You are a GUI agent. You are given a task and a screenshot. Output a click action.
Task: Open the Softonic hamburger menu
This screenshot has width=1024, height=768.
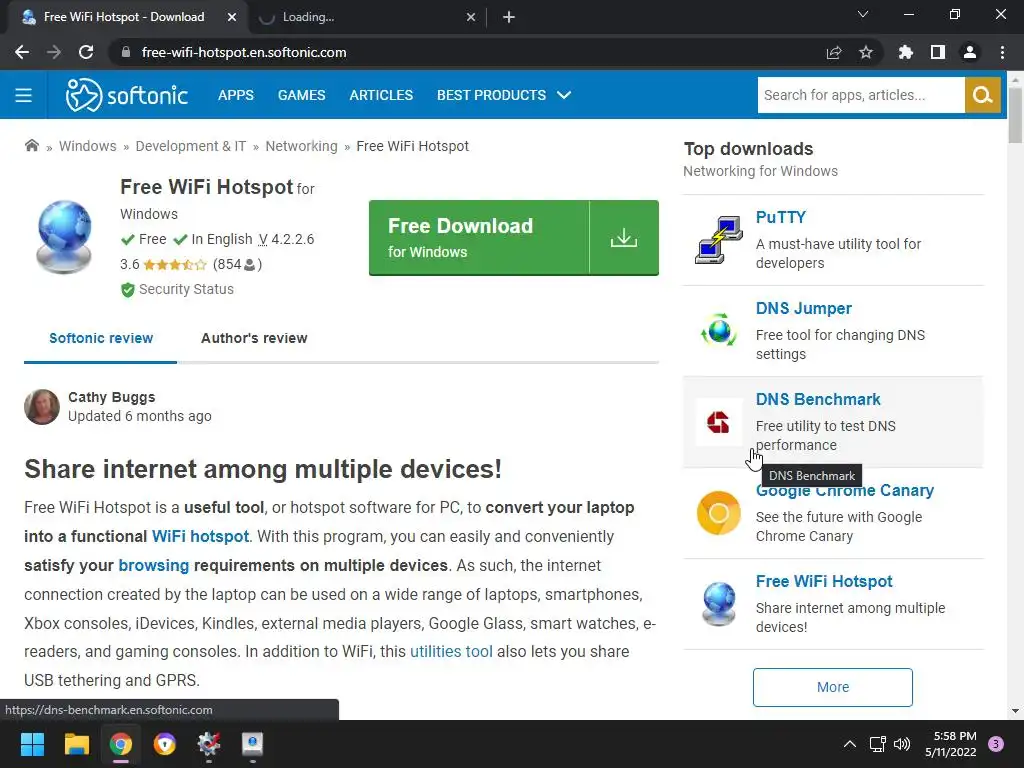coord(24,95)
